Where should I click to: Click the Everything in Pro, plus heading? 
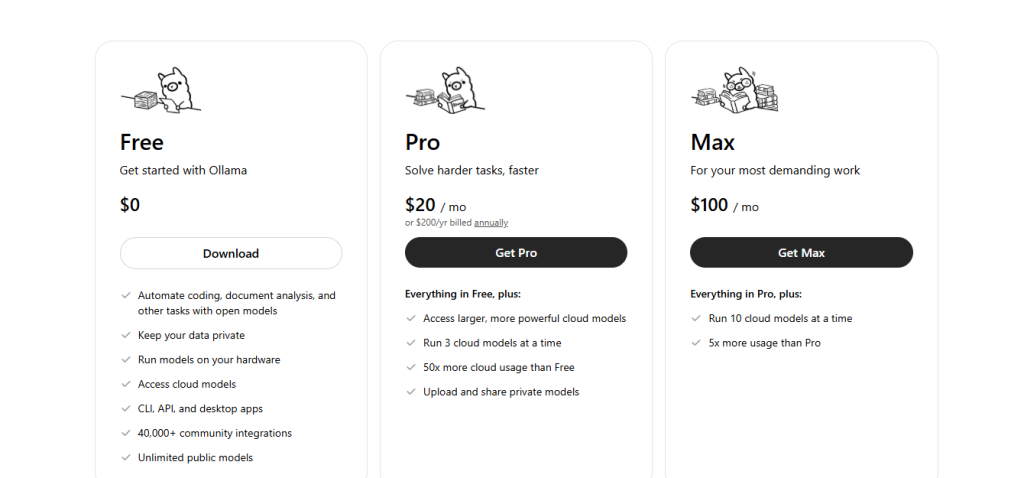click(746, 294)
